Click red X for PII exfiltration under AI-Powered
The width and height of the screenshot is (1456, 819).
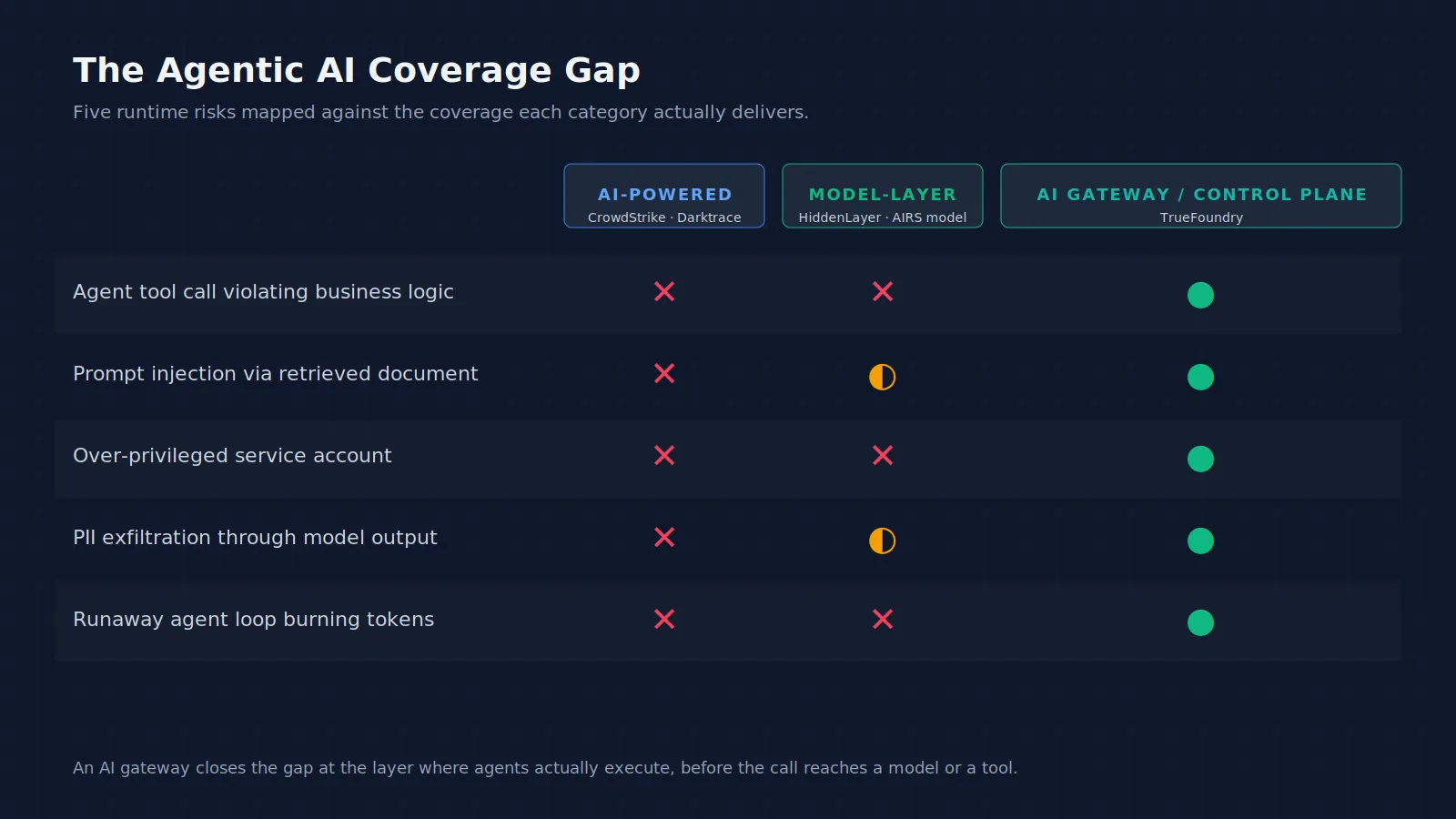(x=664, y=537)
